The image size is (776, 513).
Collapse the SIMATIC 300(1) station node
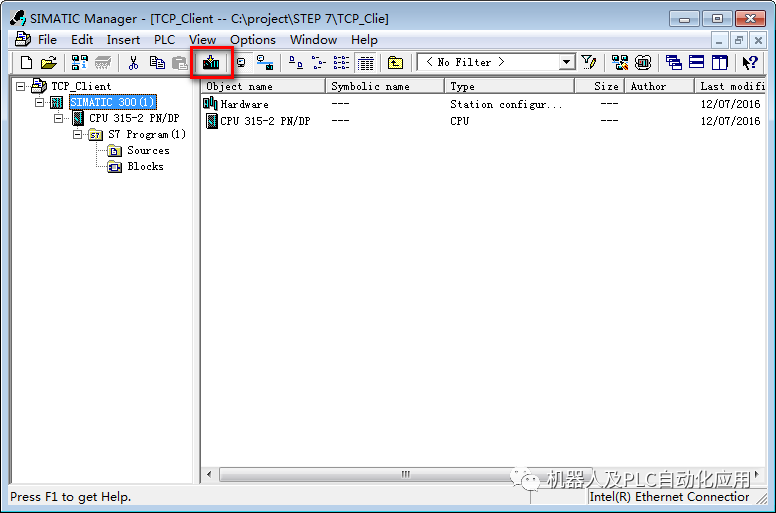[x=40, y=102]
